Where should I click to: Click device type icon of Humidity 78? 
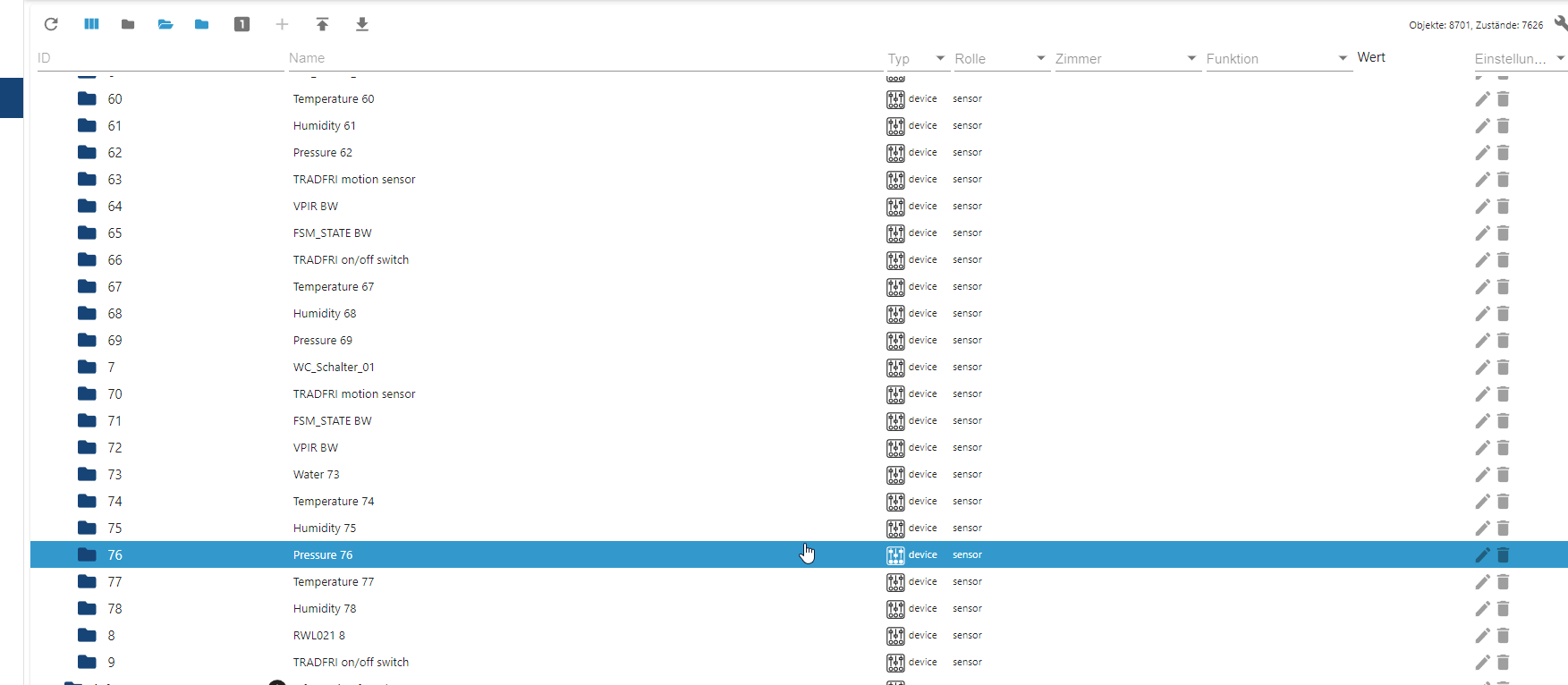(x=895, y=608)
